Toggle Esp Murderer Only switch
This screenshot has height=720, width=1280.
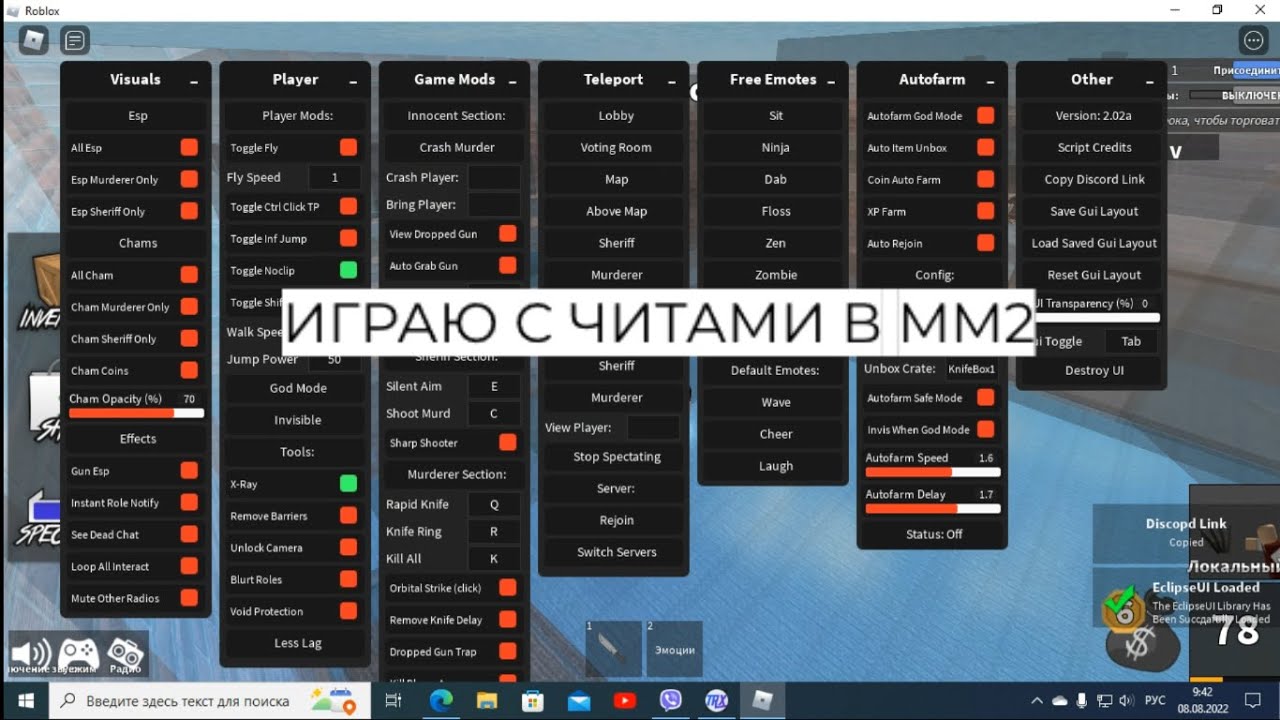tap(189, 180)
